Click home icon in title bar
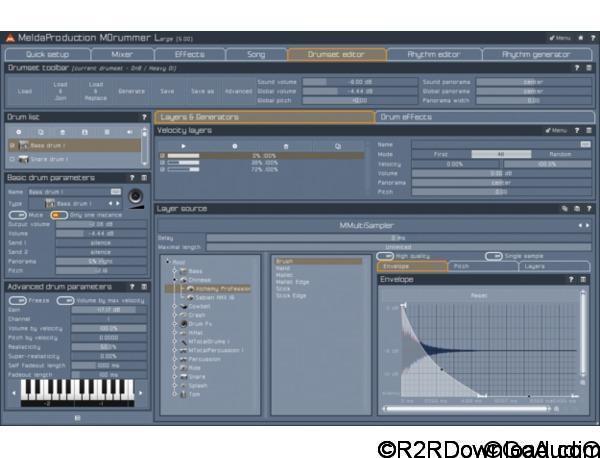600x458 pixels. click(x=580, y=38)
